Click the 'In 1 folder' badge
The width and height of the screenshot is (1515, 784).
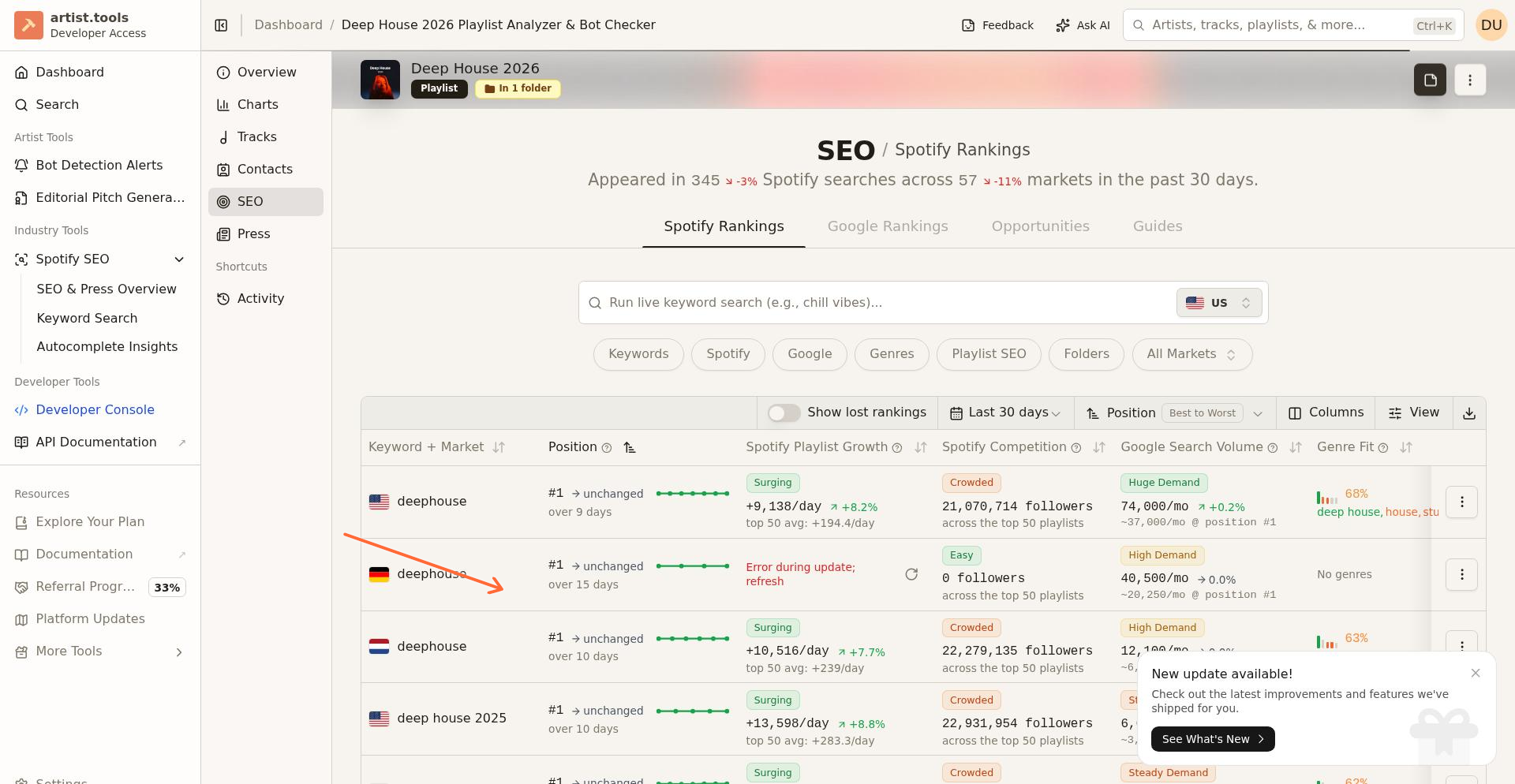(x=518, y=88)
